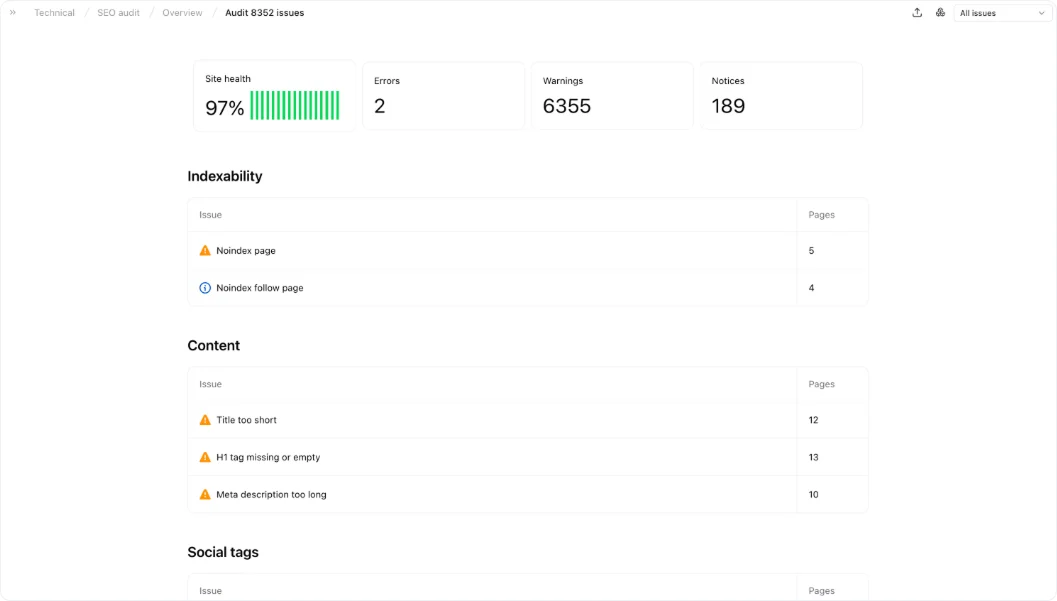Viewport: 1057px width, 601px height.
Task: Click the Warnings card showing 6355
Action: click(612, 95)
